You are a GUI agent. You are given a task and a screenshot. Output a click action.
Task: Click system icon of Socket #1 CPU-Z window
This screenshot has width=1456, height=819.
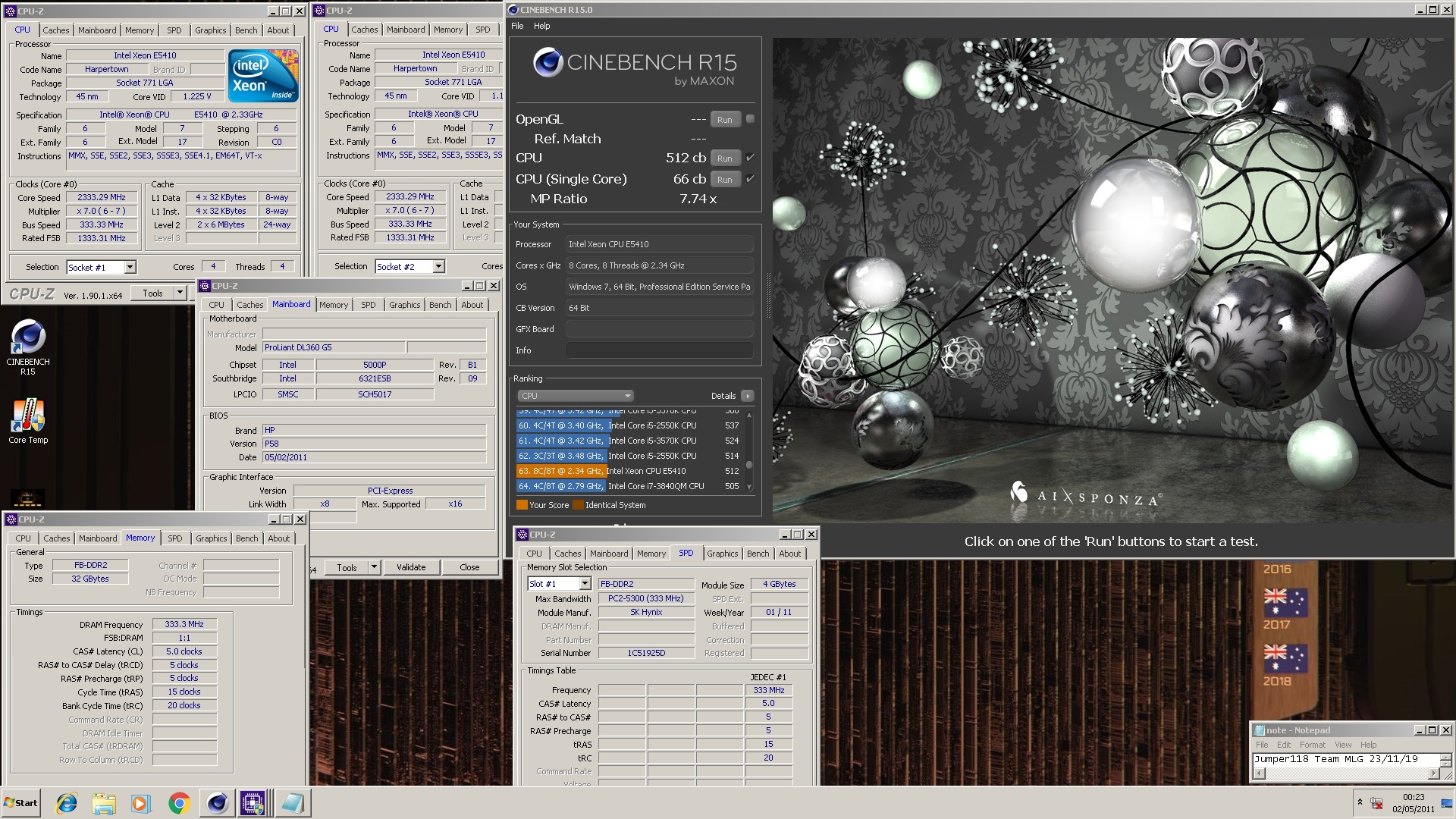pyautogui.click(x=11, y=11)
